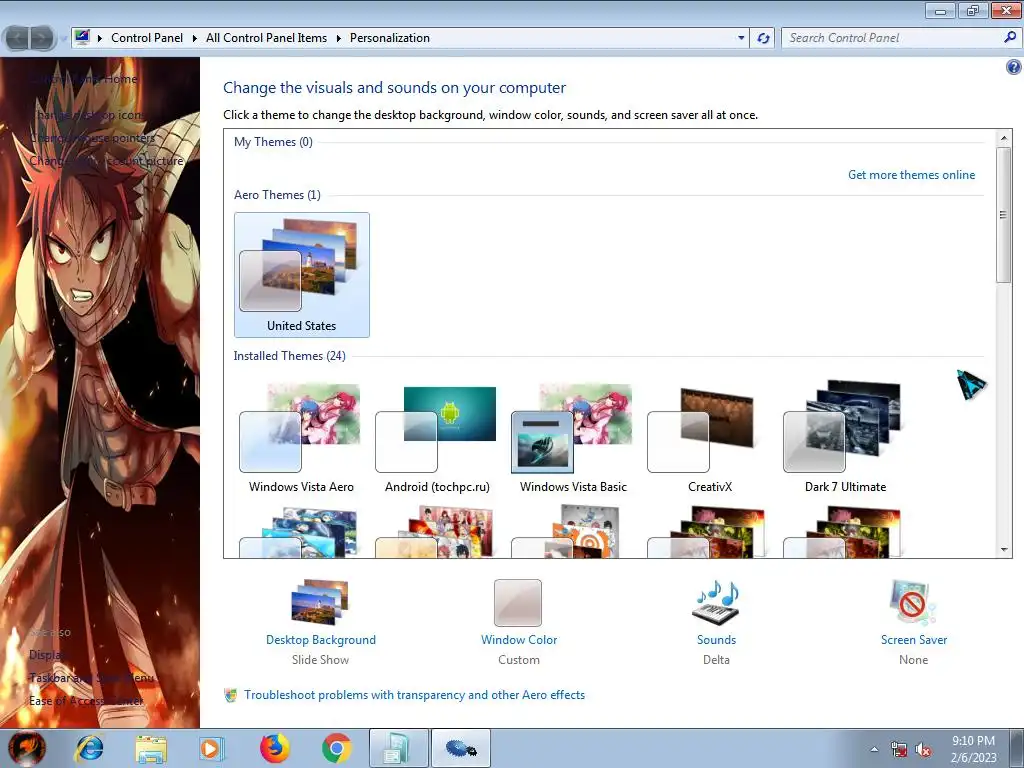1024x768 pixels.
Task: Click the Window Color link text
Action: 519,640
